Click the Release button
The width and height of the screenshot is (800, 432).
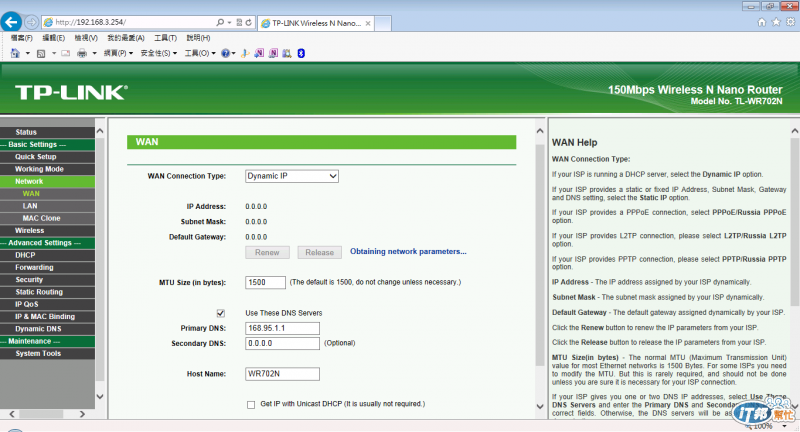tap(319, 252)
